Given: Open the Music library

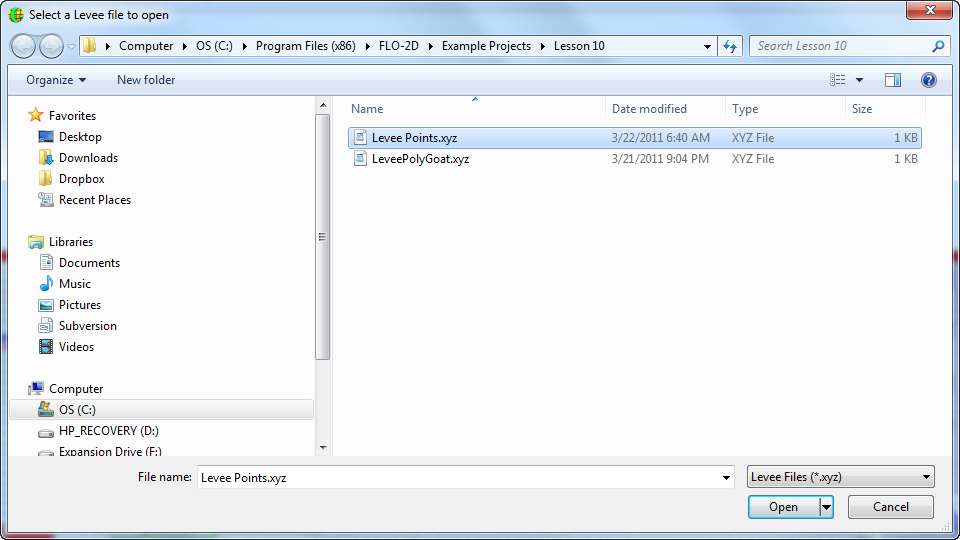Looking at the screenshot, I should 74,284.
